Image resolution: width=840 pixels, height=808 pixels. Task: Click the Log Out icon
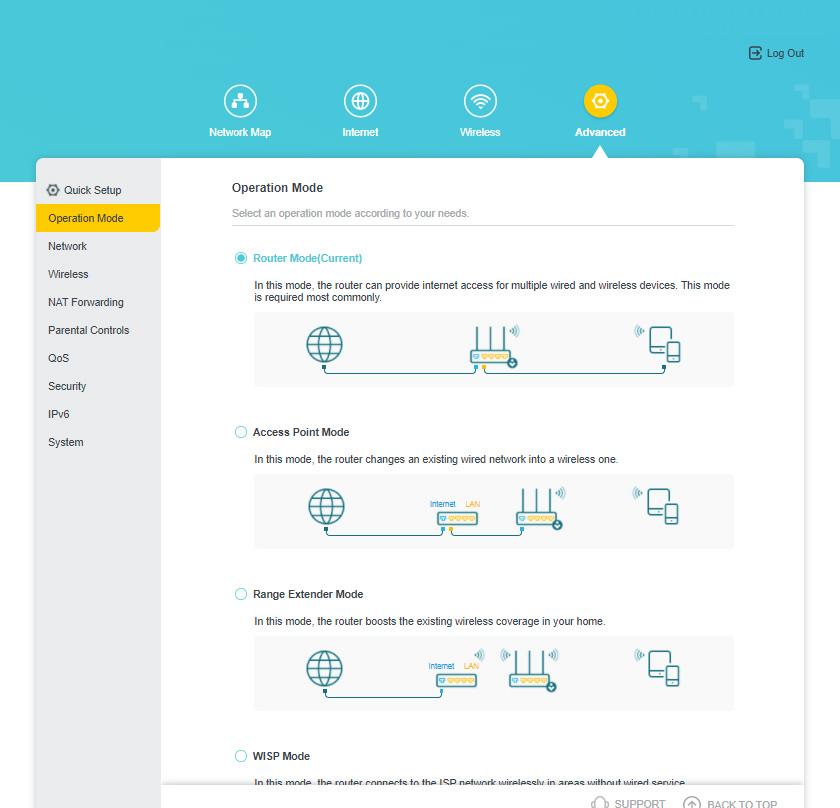click(755, 53)
